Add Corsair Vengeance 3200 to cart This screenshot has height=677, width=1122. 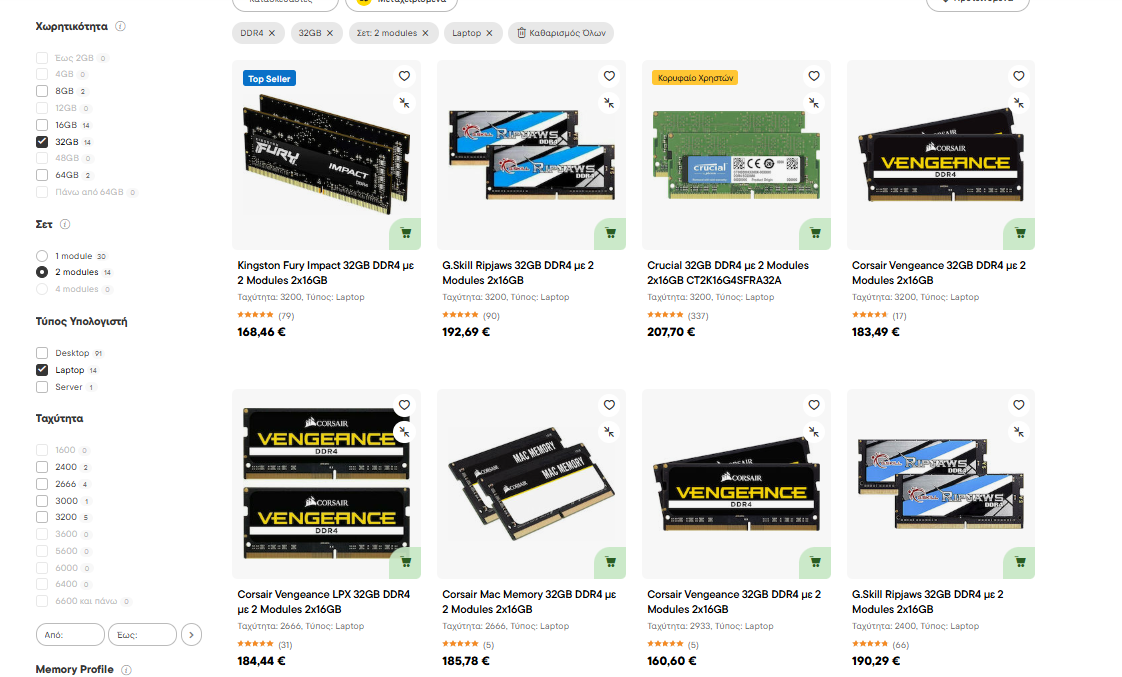pos(1020,233)
